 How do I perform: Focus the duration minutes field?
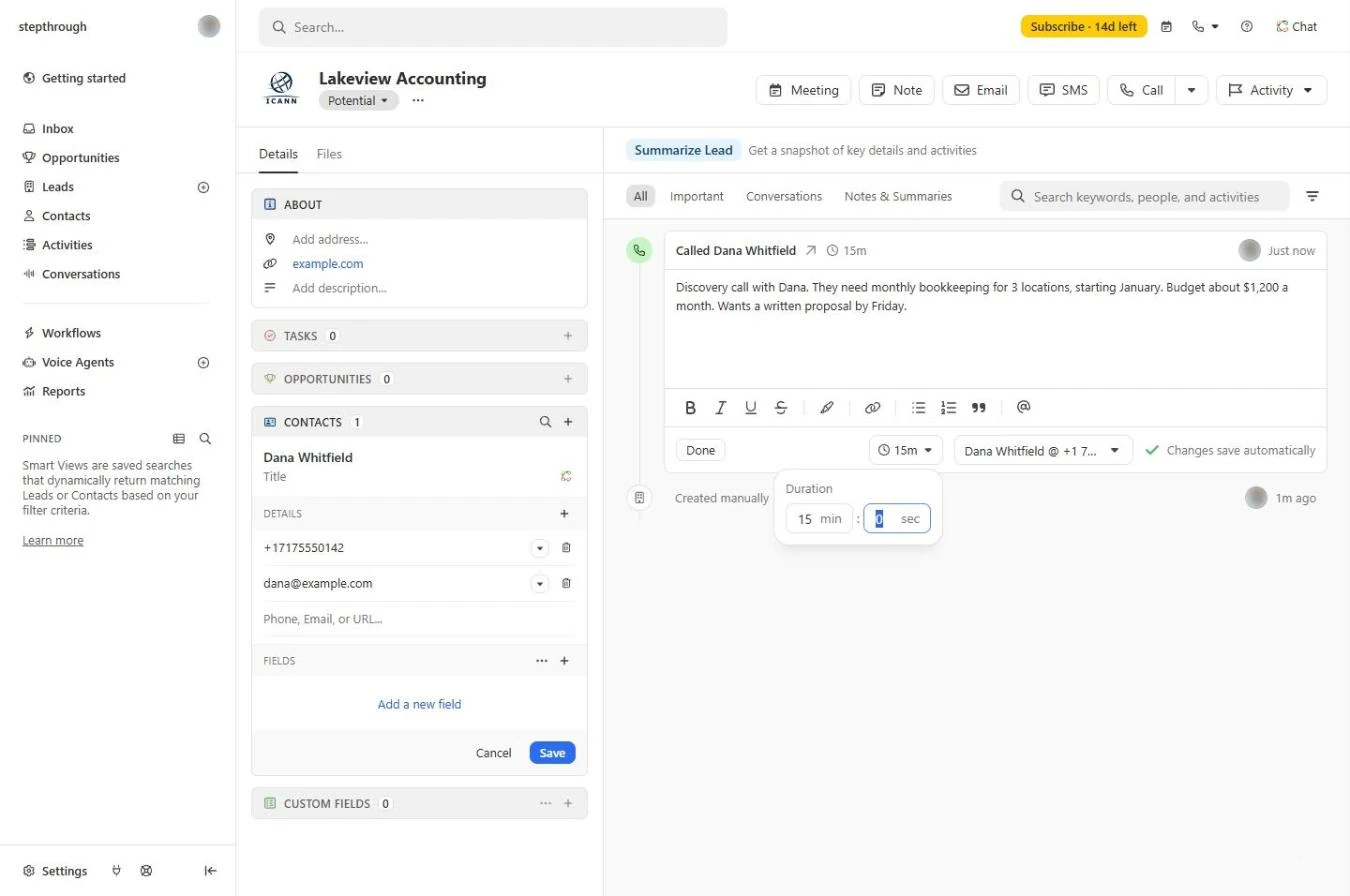[x=818, y=519]
